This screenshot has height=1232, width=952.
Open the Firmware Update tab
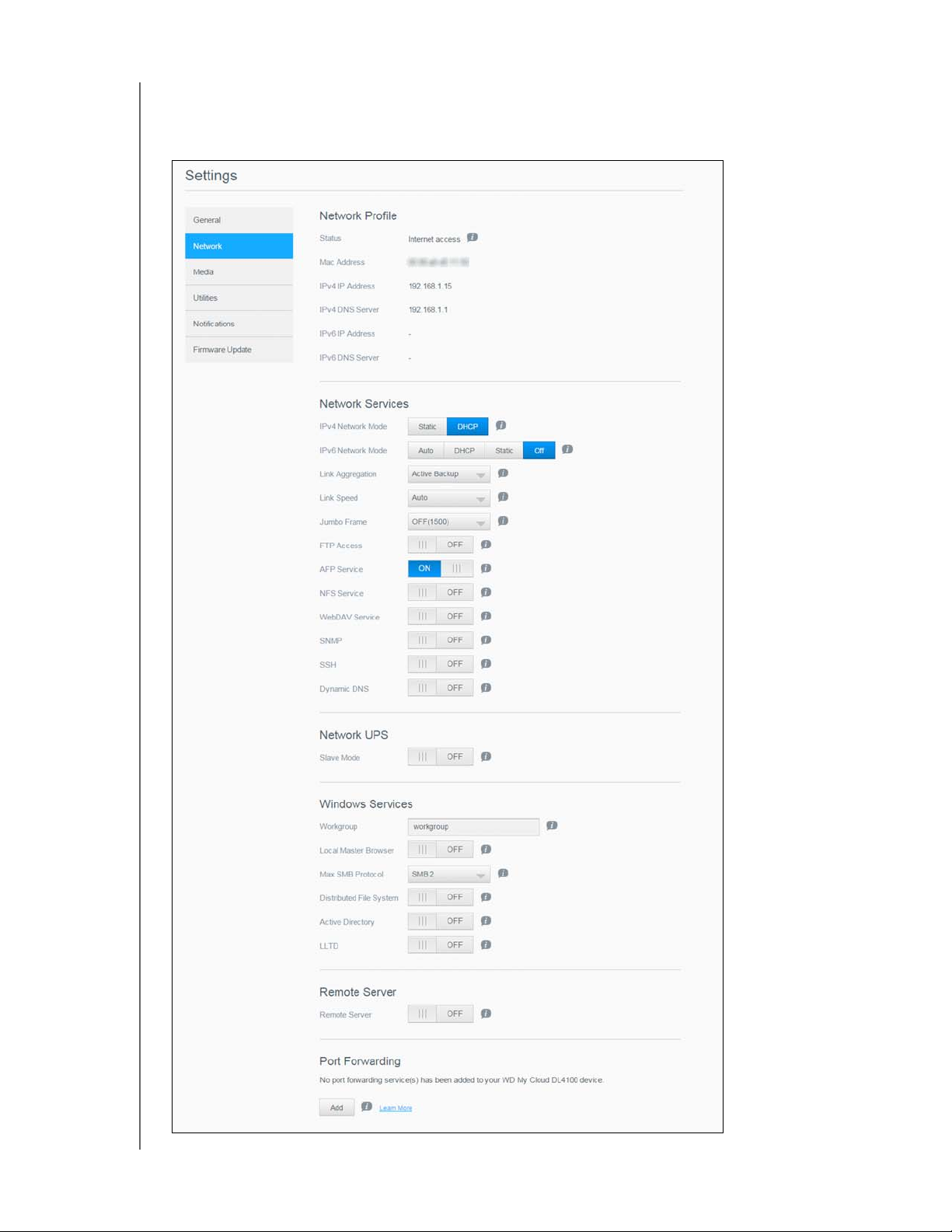click(x=239, y=350)
